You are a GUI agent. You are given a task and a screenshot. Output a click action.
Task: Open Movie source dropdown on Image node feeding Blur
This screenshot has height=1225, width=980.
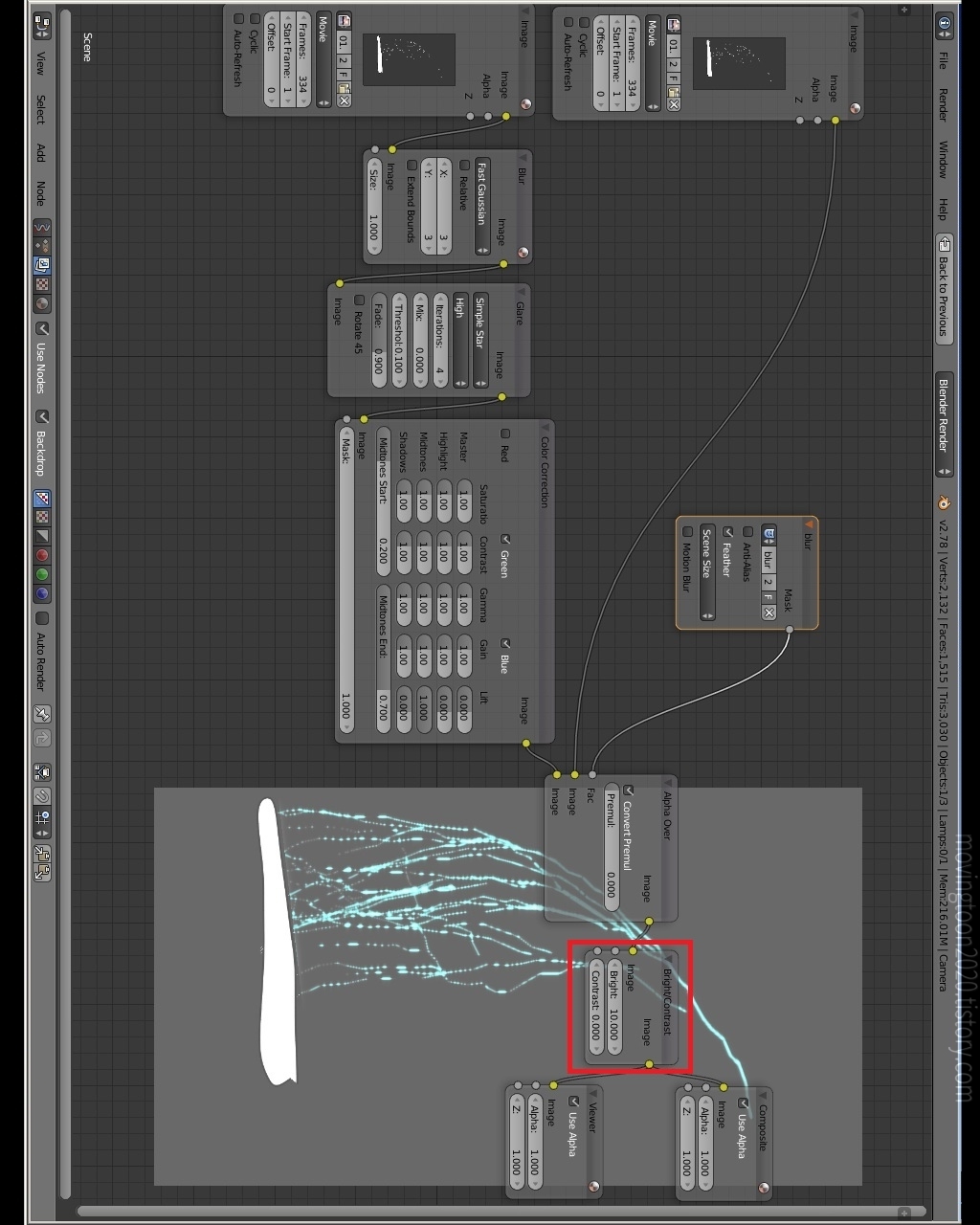coord(324,60)
